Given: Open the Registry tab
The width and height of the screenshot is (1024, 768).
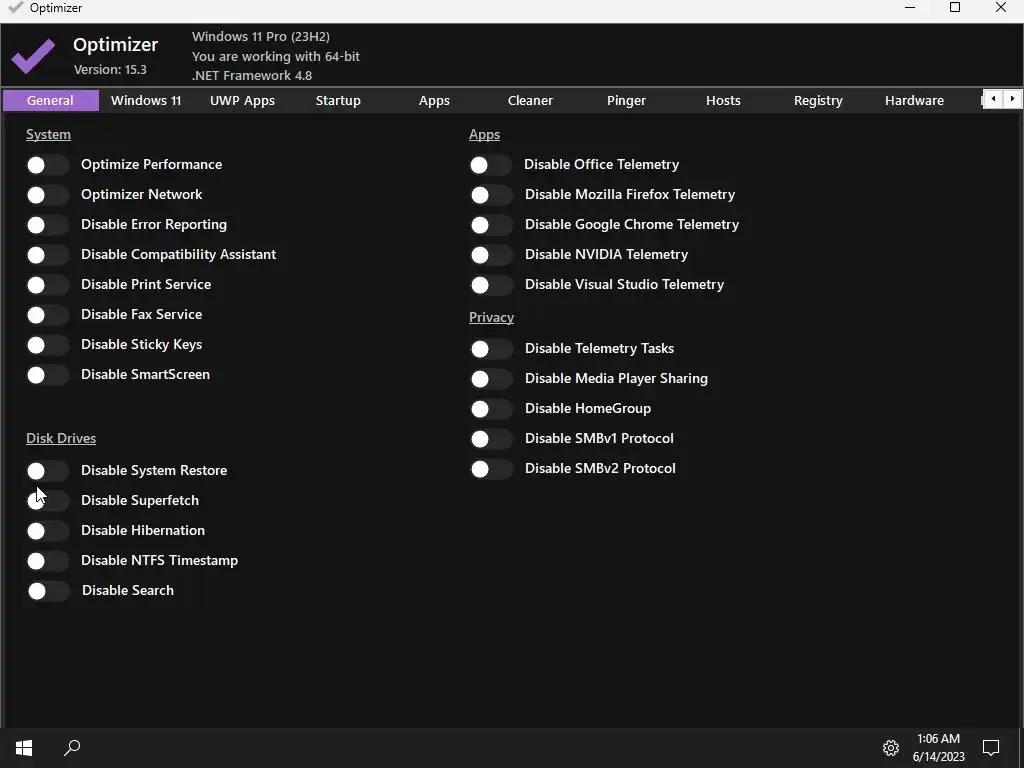Looking at the screenshot, I should (x=818, y=101).
